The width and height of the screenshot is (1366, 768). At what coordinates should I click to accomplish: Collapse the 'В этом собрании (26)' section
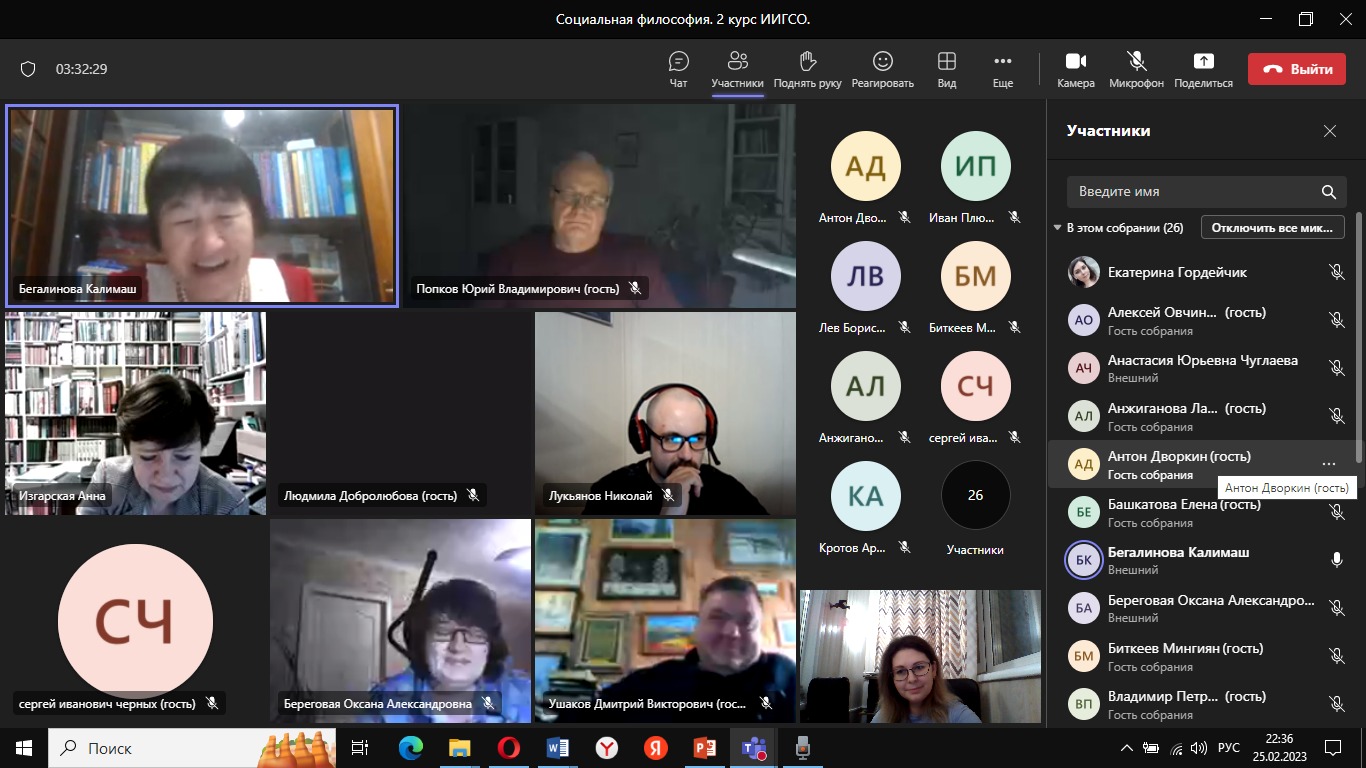coord(1058,228)
